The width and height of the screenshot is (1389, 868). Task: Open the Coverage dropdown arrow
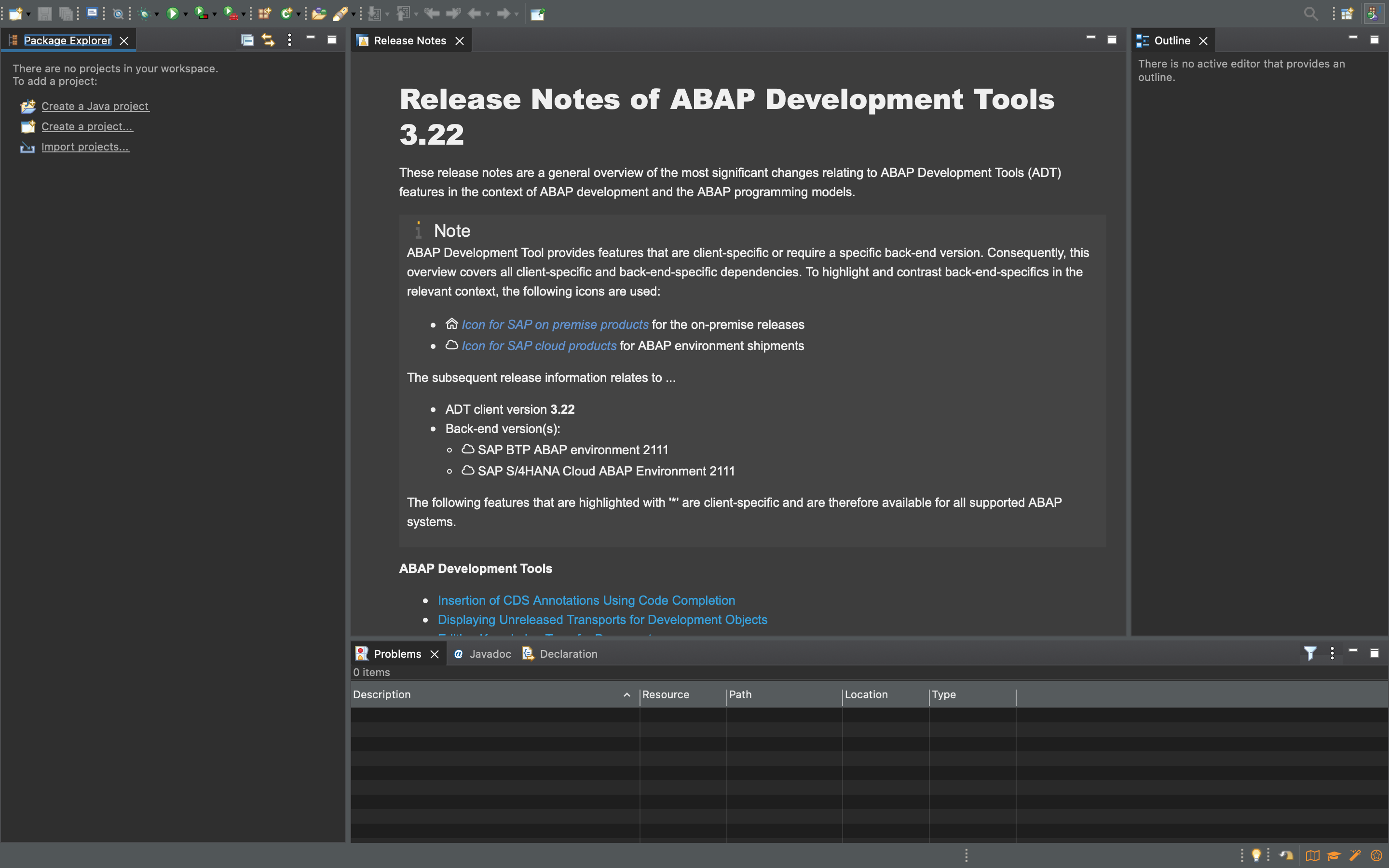click(x=215, y=14)
